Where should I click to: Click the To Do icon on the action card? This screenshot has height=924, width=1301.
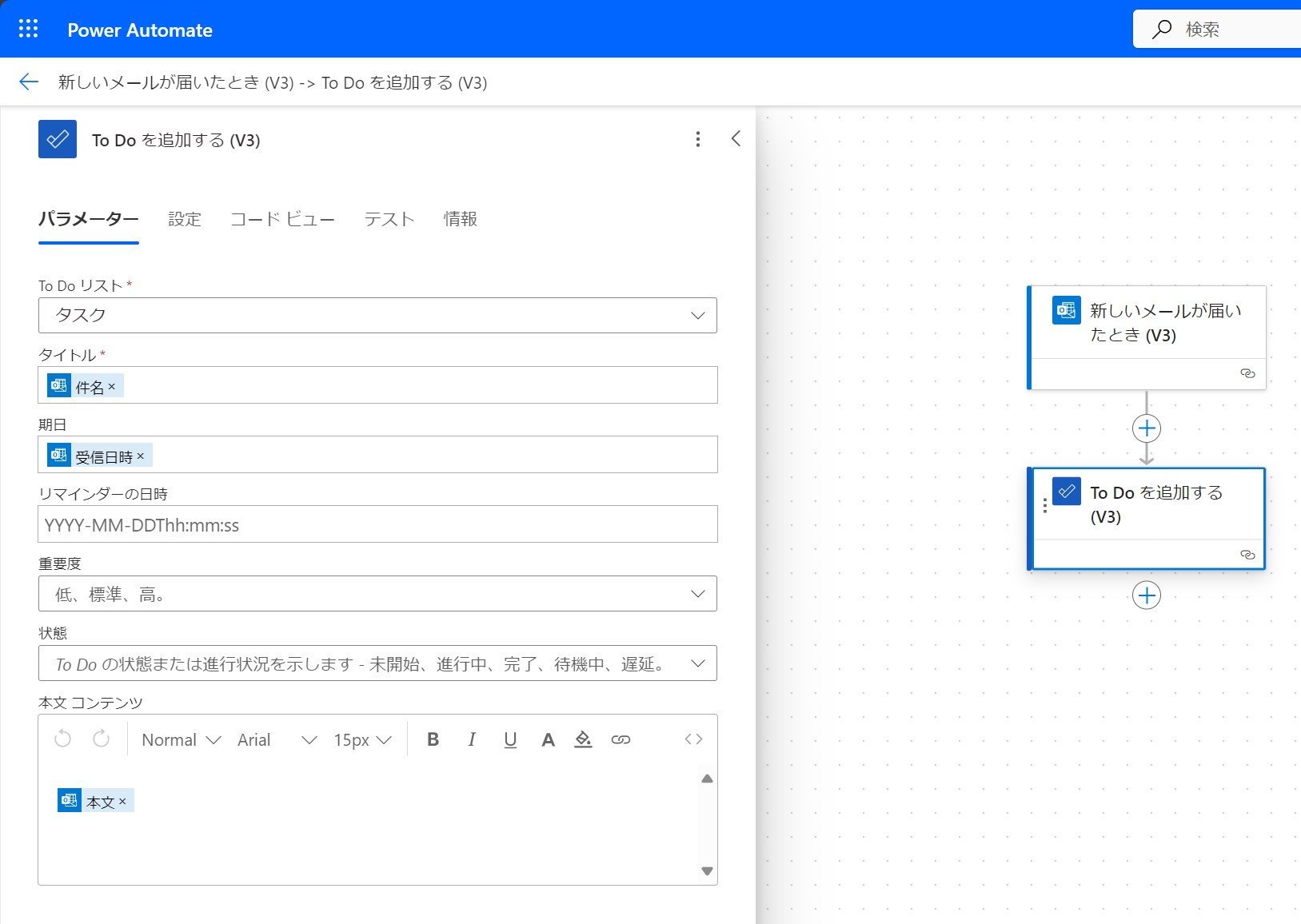coord(1066,492)
